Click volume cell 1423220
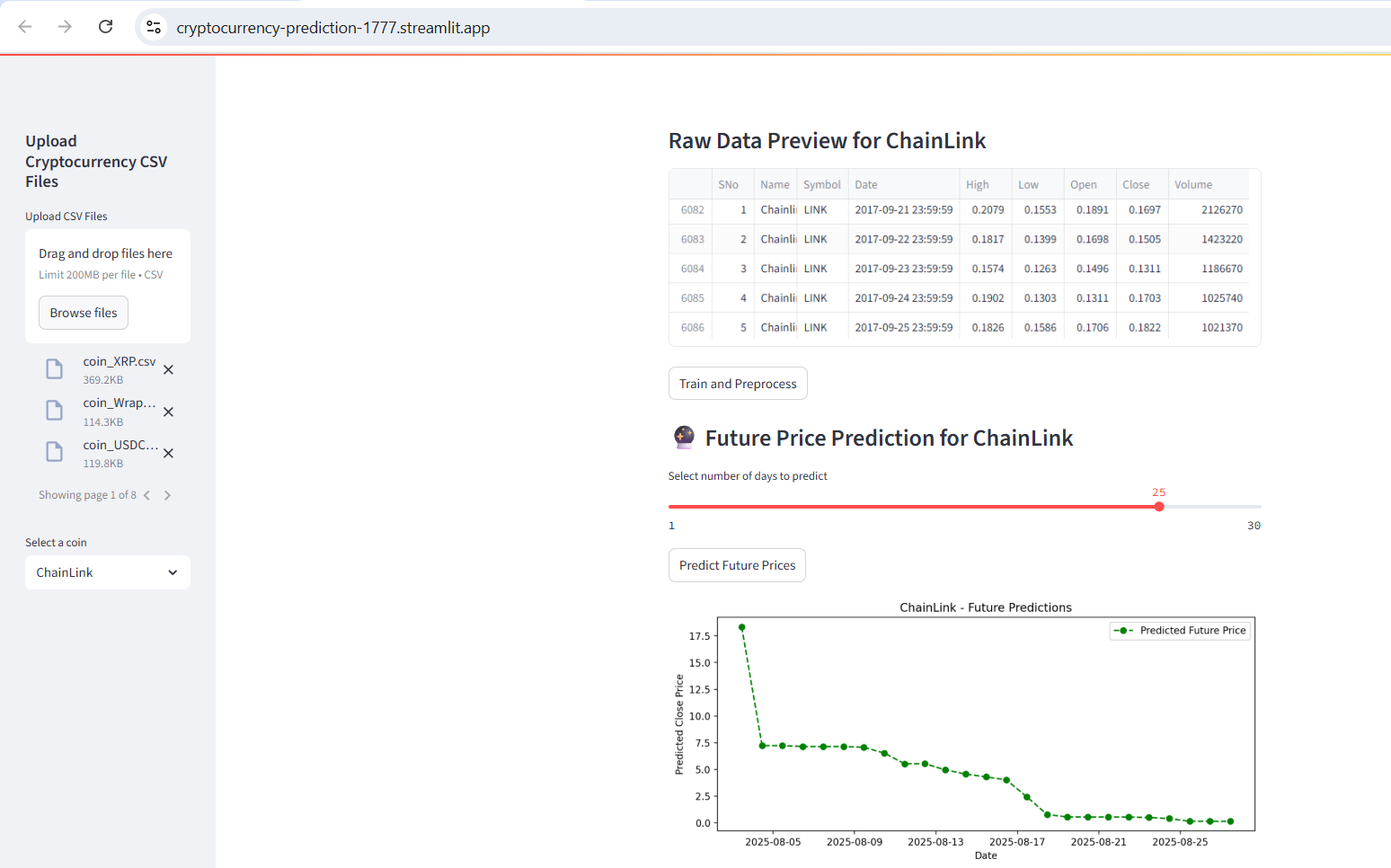This screenshot has width=1391, height=868. (1209, 240)
